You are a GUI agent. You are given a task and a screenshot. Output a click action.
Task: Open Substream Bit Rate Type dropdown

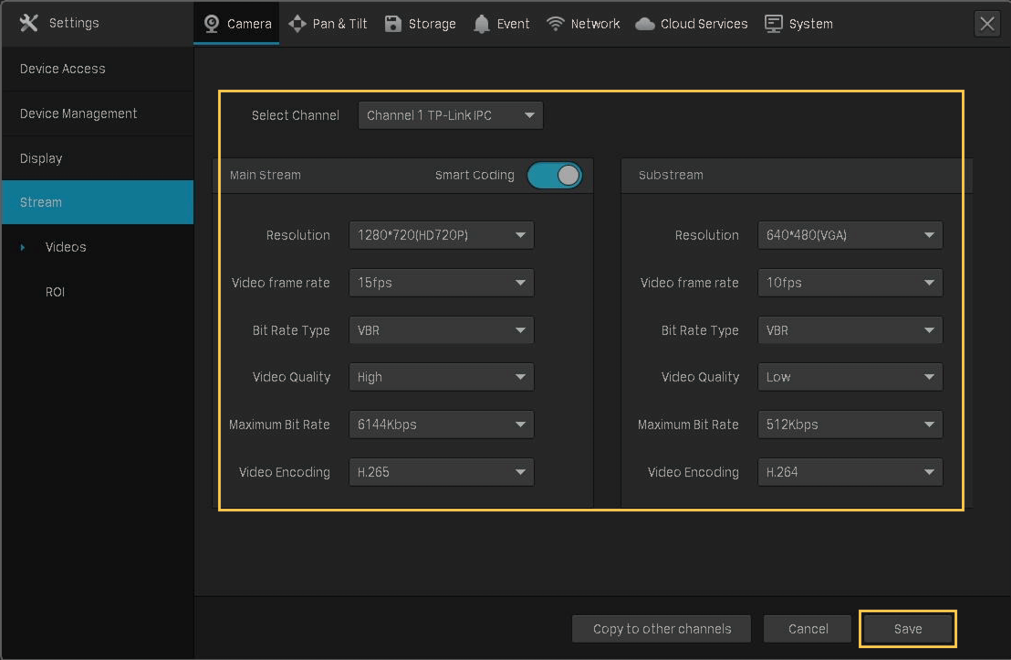click(x=850, y=330)
